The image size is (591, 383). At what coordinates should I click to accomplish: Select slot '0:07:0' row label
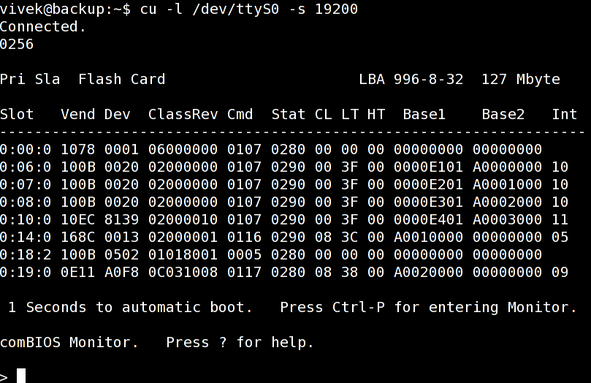pos(26,185)
